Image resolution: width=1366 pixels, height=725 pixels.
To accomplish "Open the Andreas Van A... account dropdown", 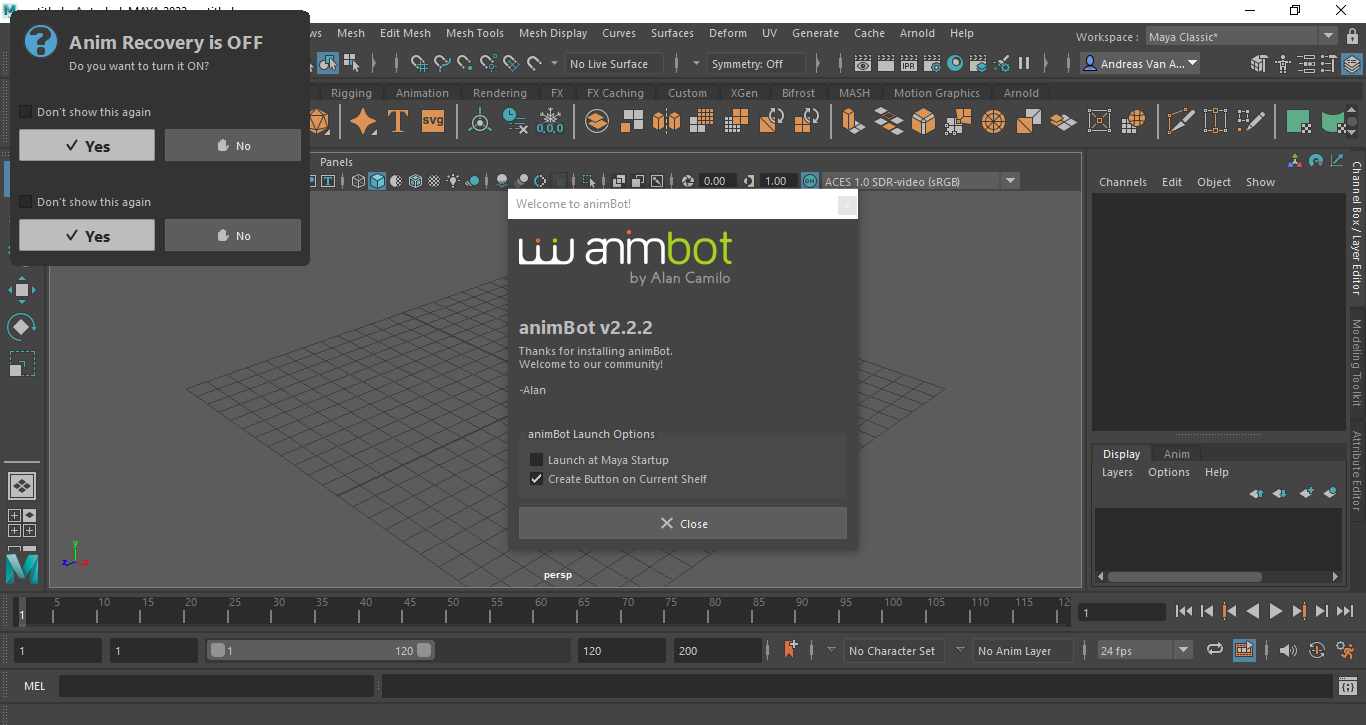I will pos(1139,64).
